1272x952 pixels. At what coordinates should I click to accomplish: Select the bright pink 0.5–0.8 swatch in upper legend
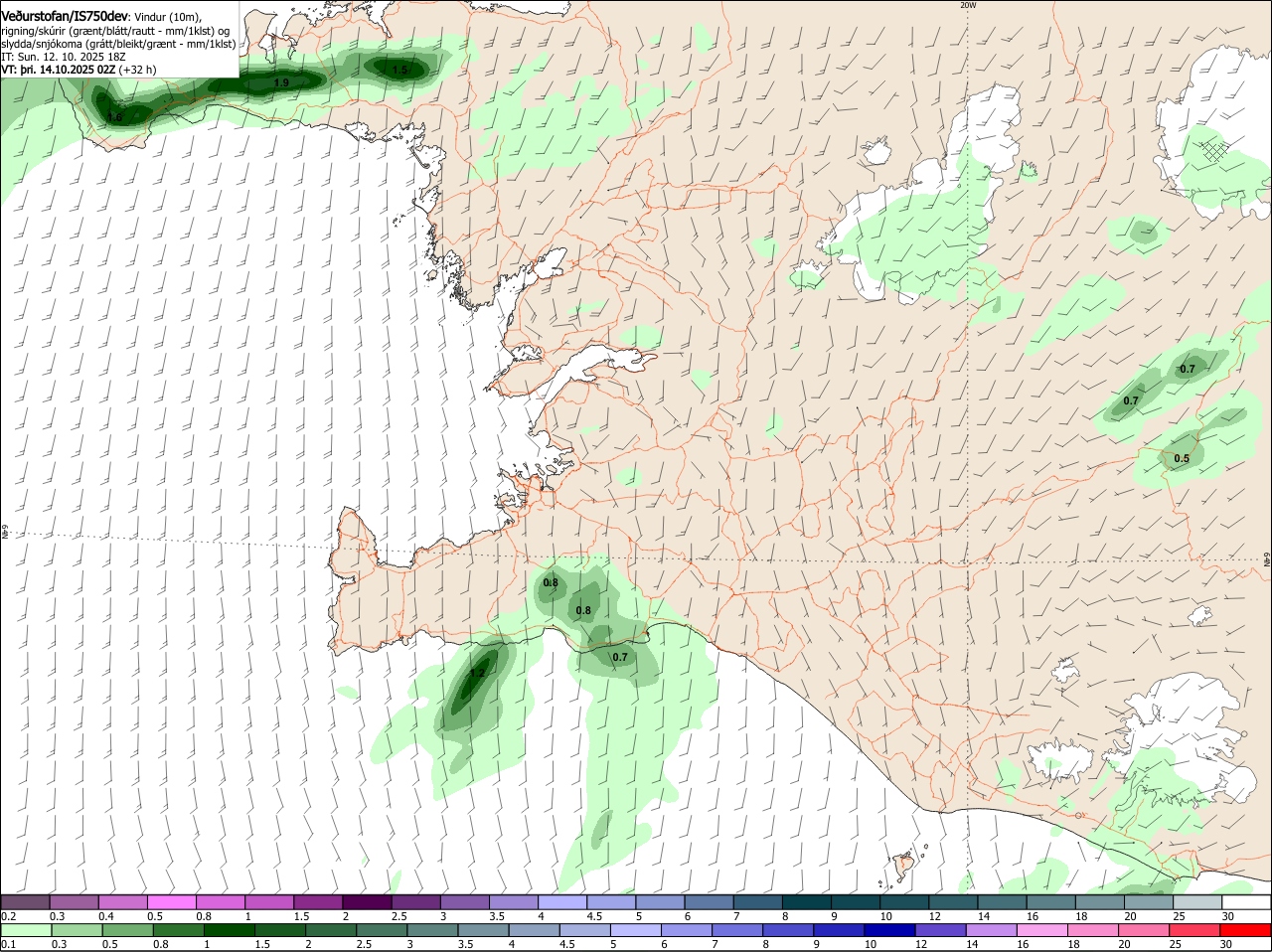[x=171, y=901]
